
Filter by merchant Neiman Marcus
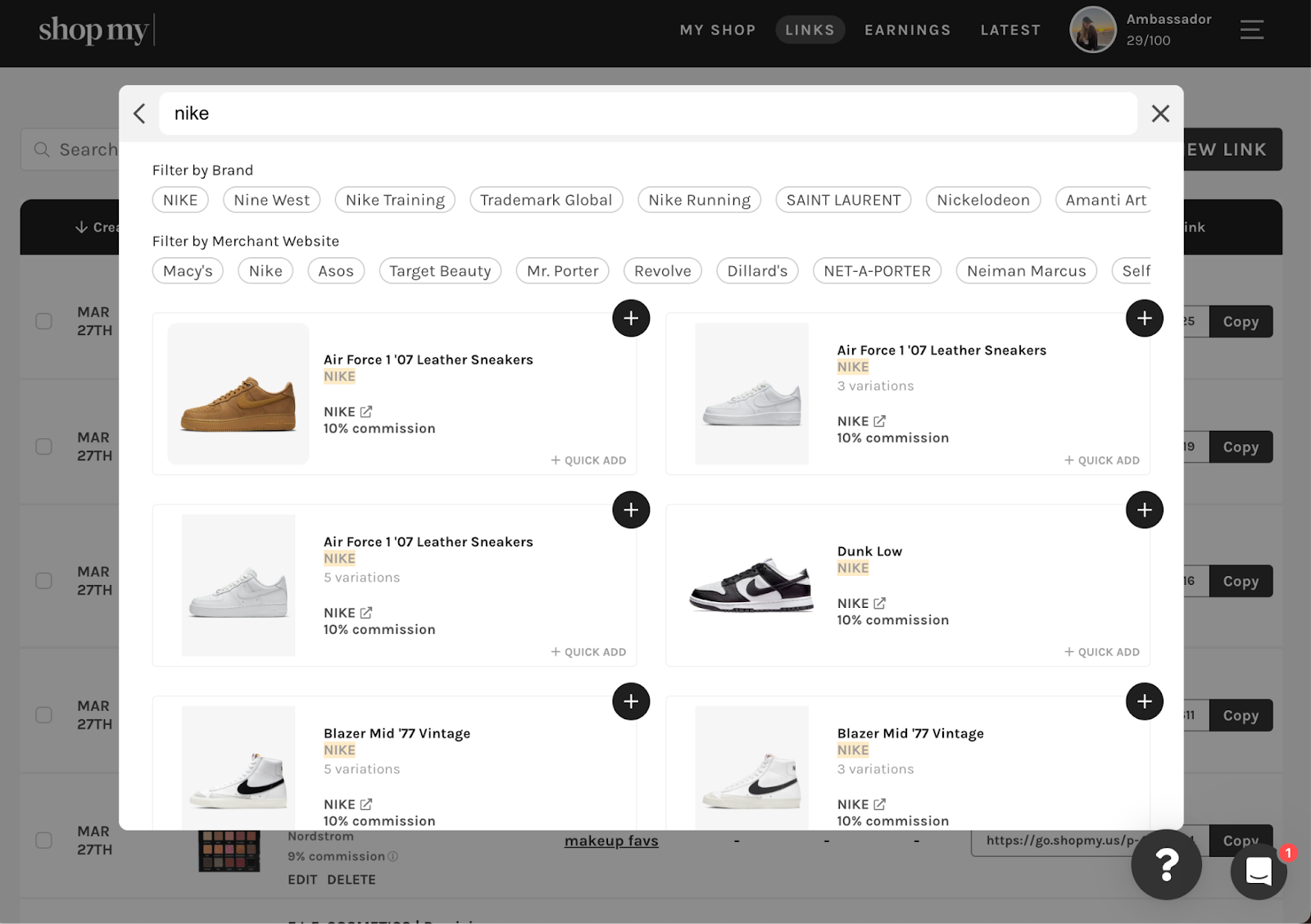coord(1027,271)
